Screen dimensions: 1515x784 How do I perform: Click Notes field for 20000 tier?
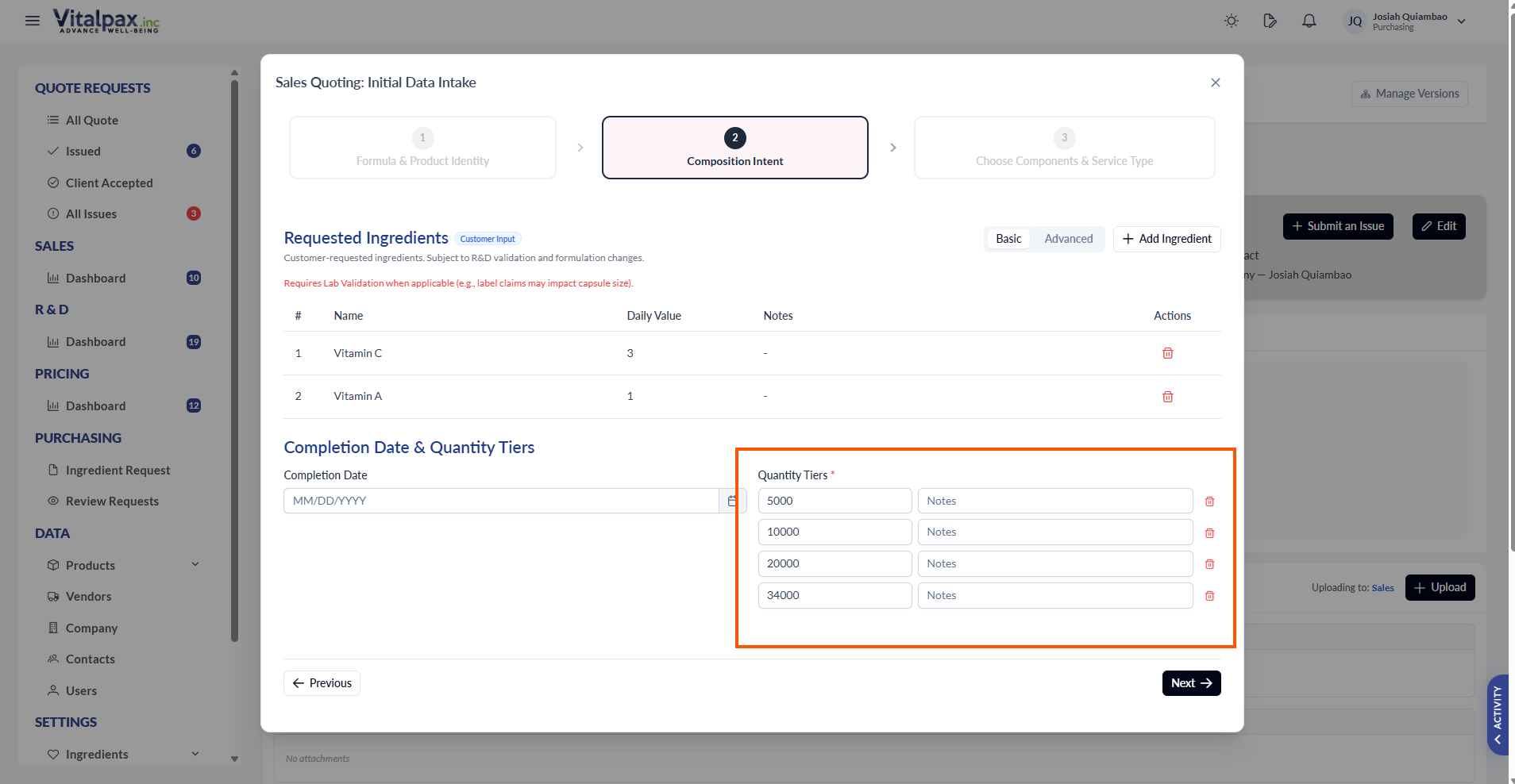pyautogui.click(x=1055, y=563)
